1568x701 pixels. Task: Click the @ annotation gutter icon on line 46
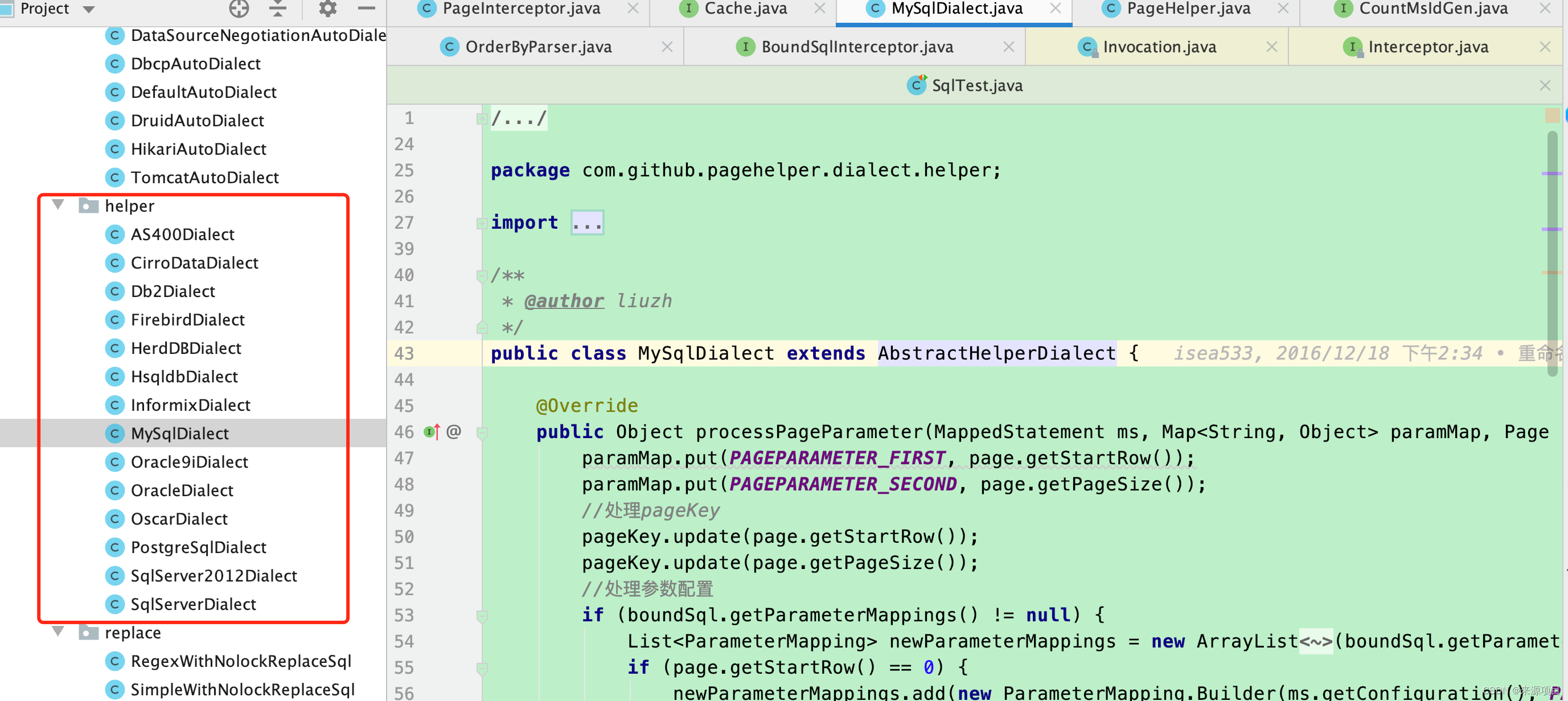tap(453, 431)
